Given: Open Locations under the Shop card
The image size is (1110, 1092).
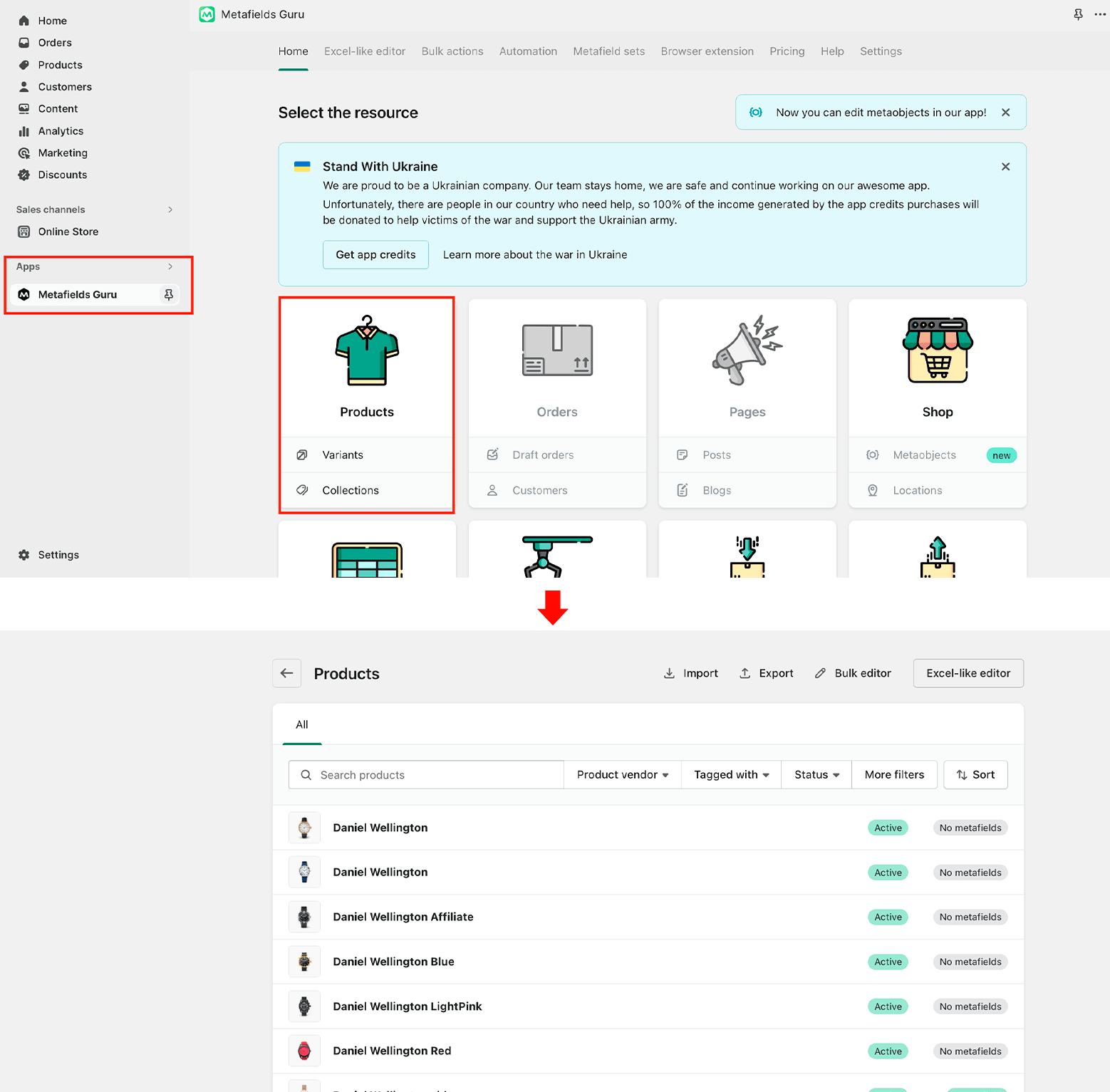Looking at the screenshot, I should [x=938, y=490].
